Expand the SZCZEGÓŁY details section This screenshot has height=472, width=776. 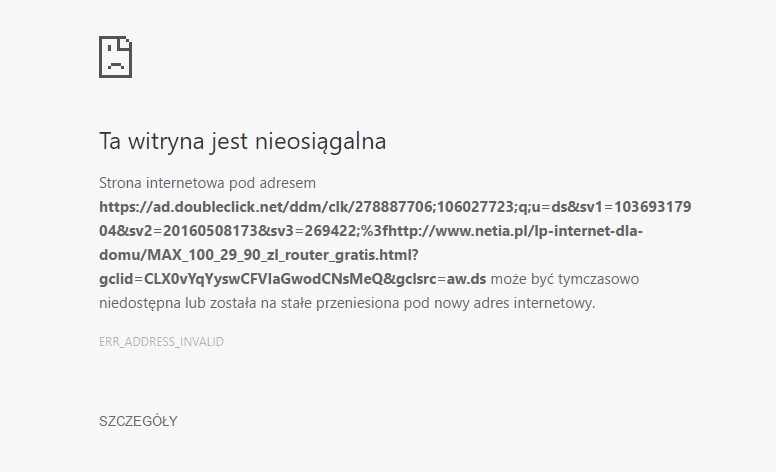coord(138,422)
